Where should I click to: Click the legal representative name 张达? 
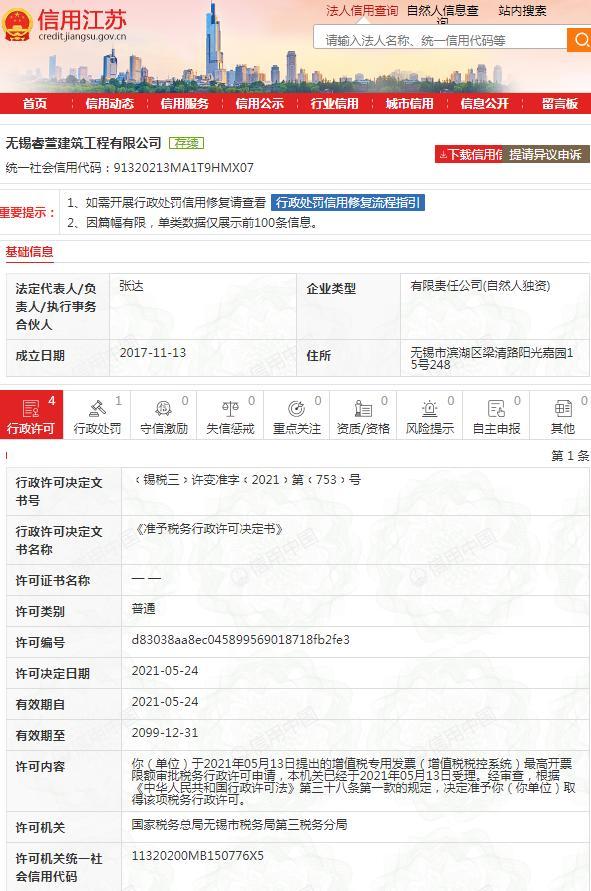[x=131, y=286]
